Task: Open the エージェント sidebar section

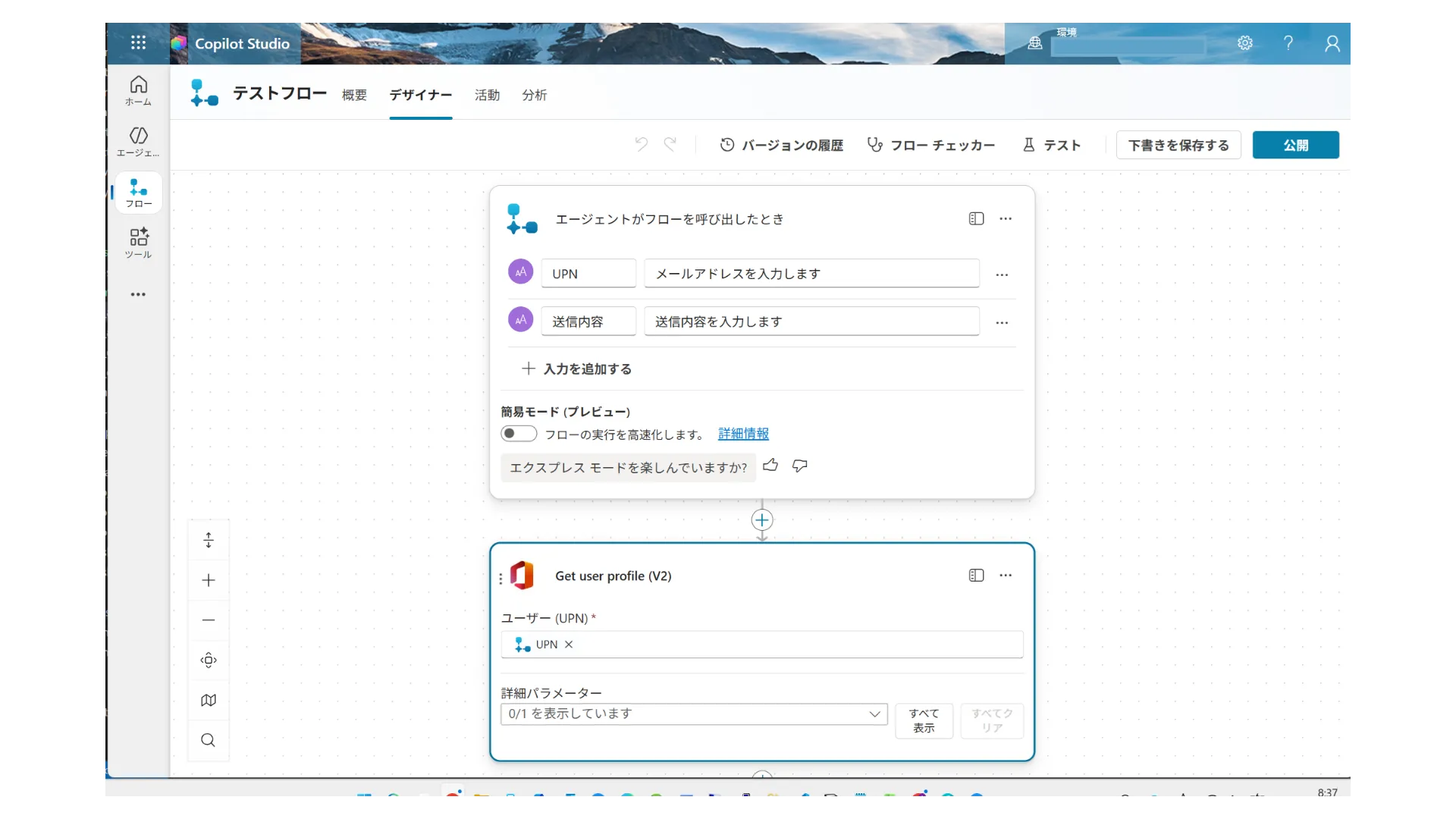Action: pyautogui.click(x=138, y=141)
